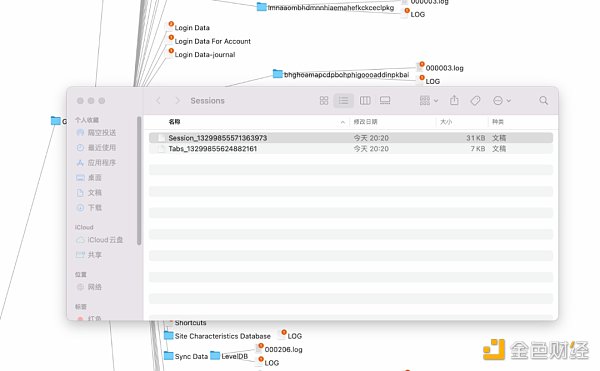Switch Finder to column view

(x=365, y=101)
